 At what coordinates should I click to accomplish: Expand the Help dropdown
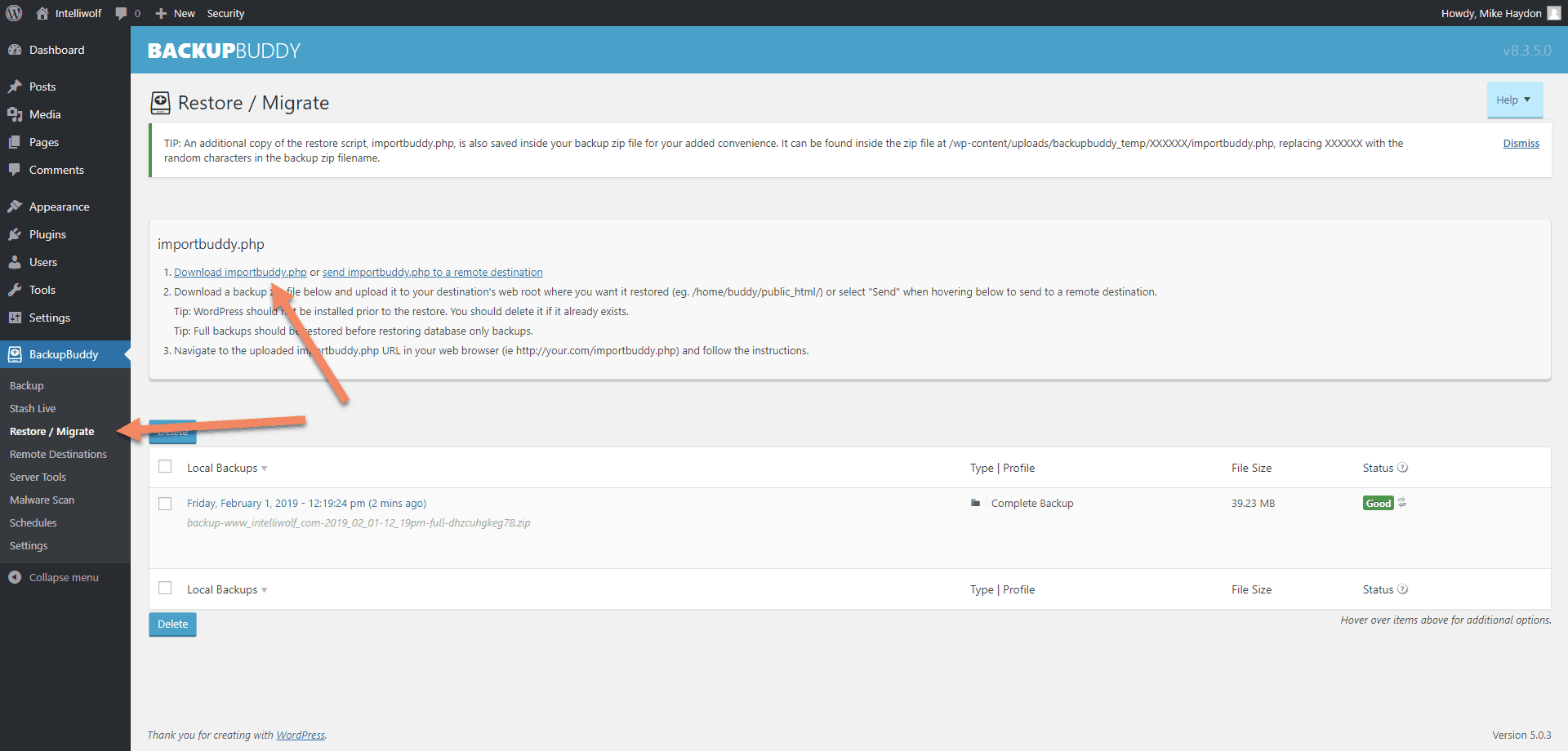click(1514, 100)
